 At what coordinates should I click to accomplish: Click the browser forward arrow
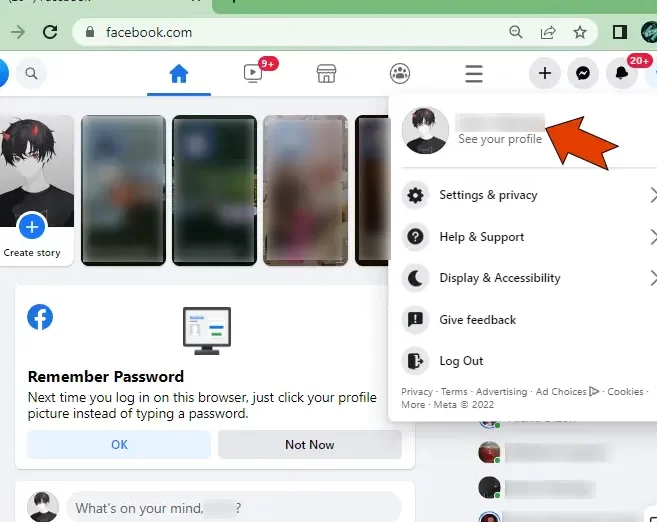point(18,32)
